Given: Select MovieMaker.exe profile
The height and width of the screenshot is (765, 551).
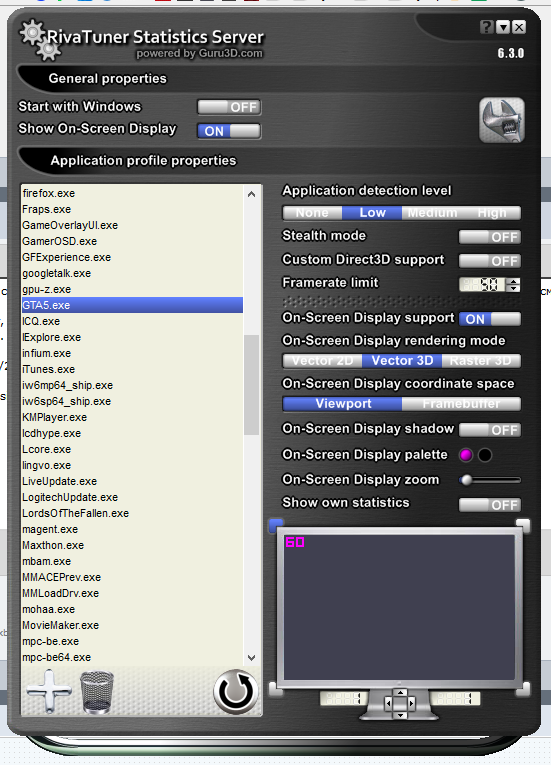Looking at the screenshot, I should point(132,625).
